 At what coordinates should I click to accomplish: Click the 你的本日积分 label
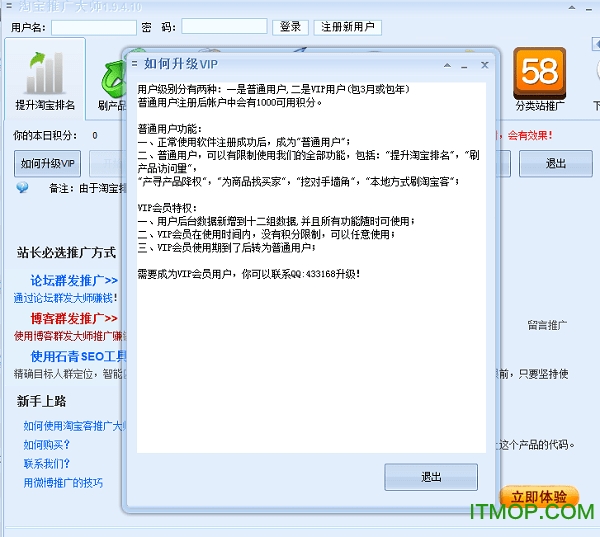pos(45,135)
